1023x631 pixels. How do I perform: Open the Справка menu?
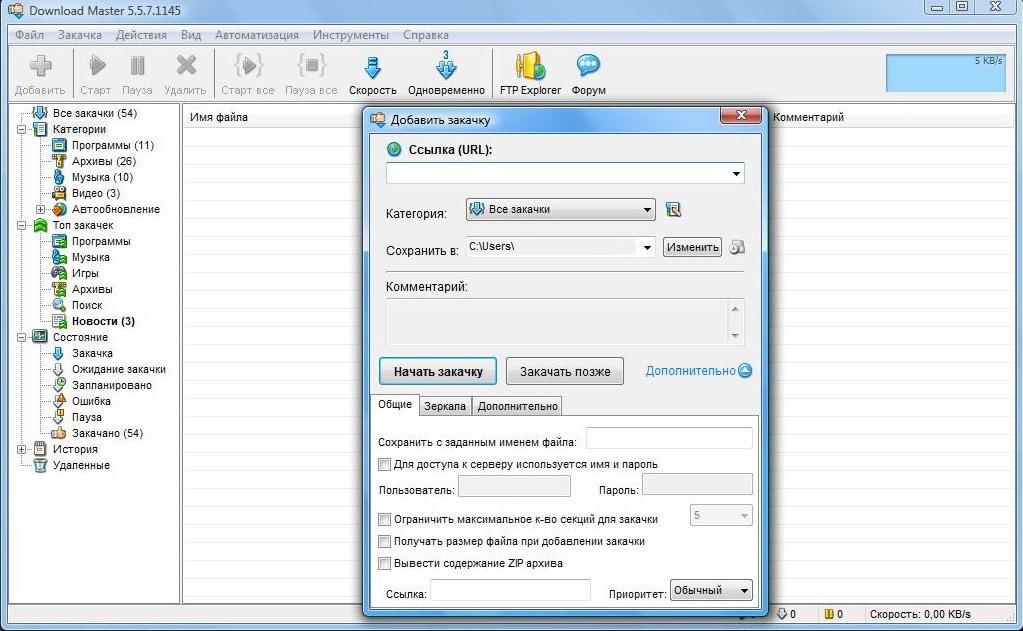coord(425,35)
